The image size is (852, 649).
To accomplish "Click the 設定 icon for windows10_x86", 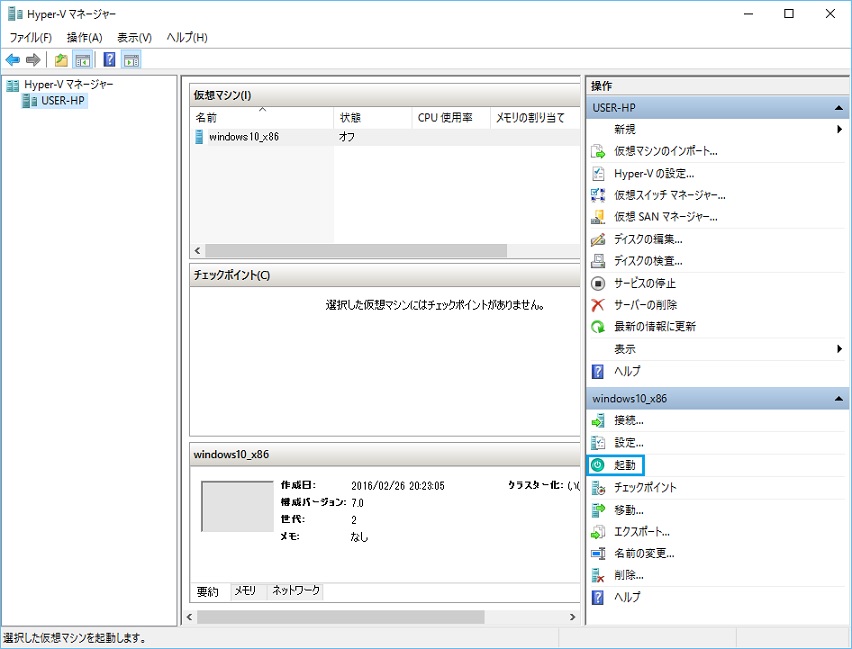I will (598, 442).
